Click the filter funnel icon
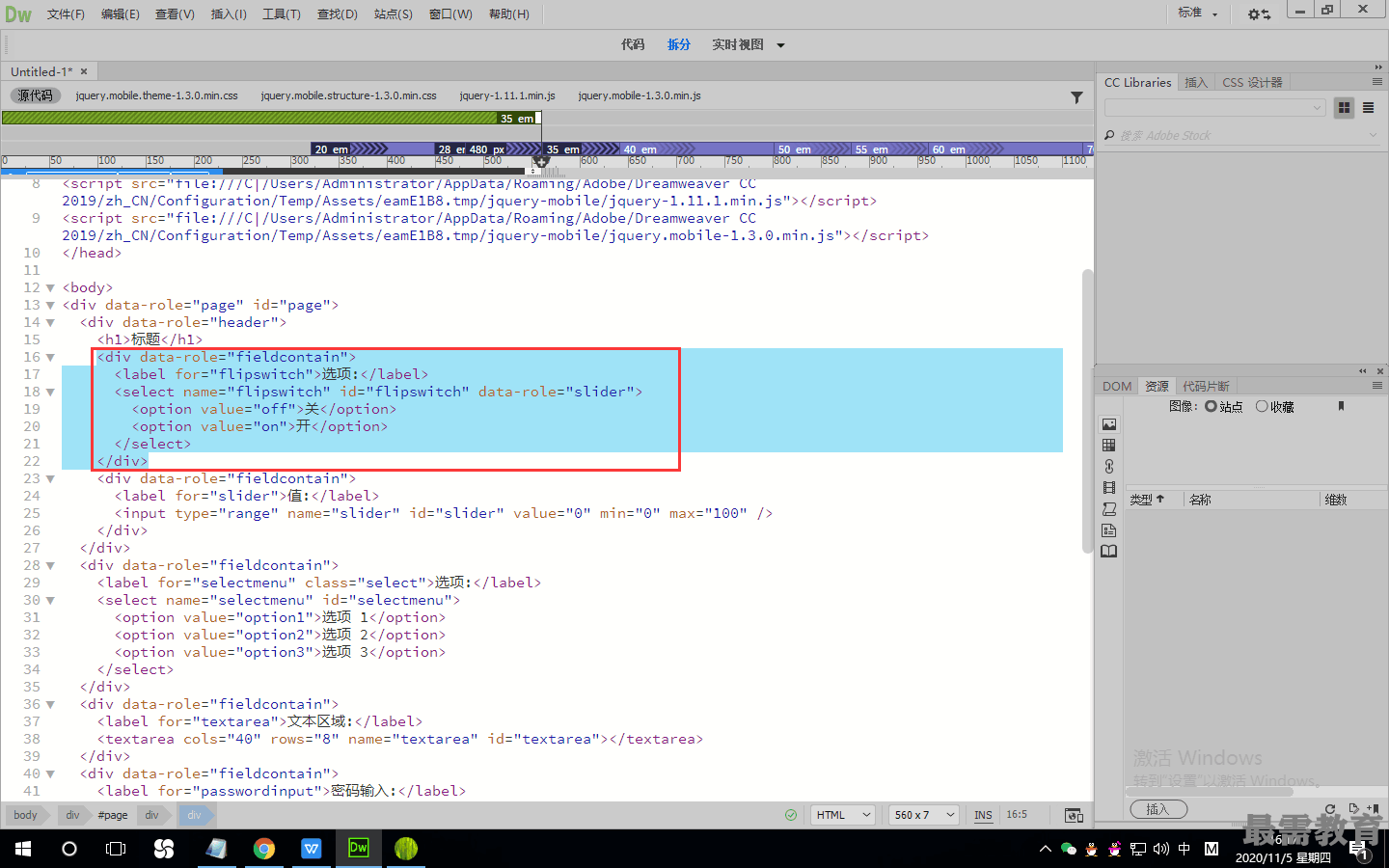The height and width of the screenshot is (868, 1389). pyautogui.click(x=1076, y=97)
